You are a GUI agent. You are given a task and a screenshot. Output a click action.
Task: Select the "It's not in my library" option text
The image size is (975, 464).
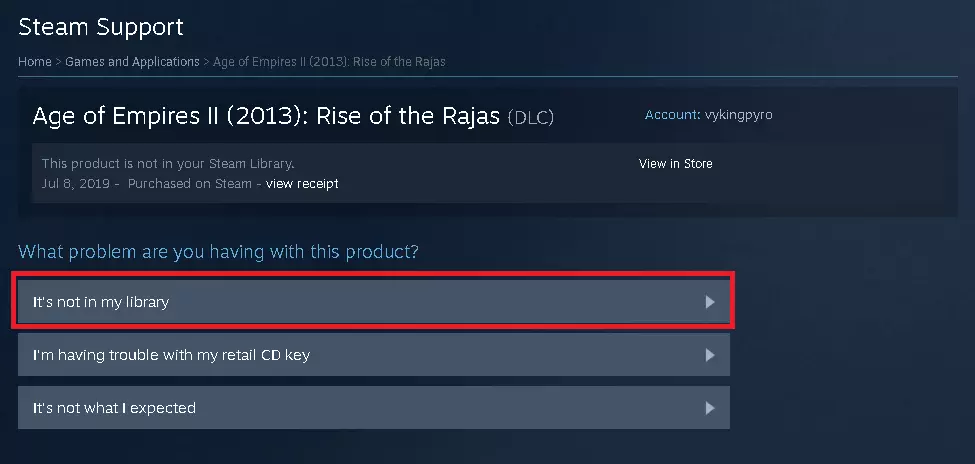101,301
